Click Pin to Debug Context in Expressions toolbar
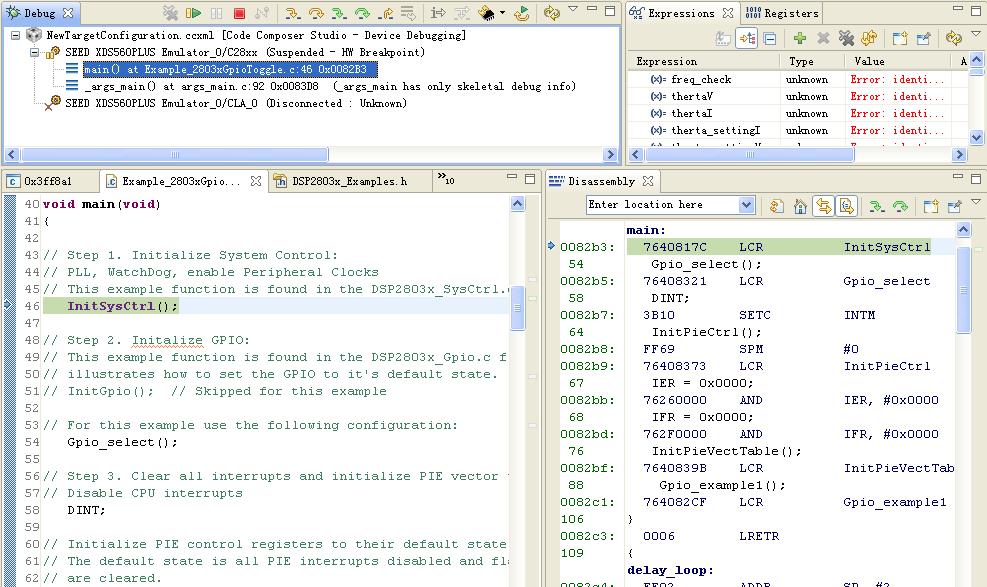The image size is (987, 587). pos(923,38)
